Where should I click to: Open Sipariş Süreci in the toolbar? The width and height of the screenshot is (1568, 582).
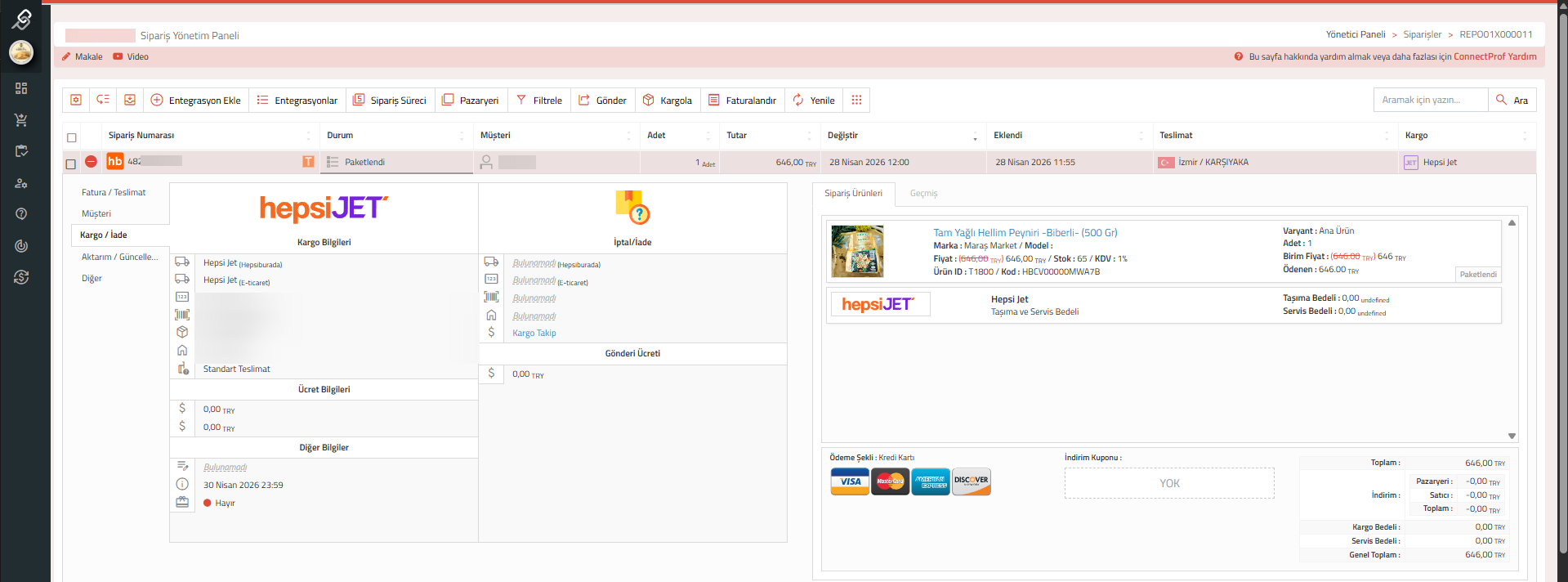[x=391, y=100]
